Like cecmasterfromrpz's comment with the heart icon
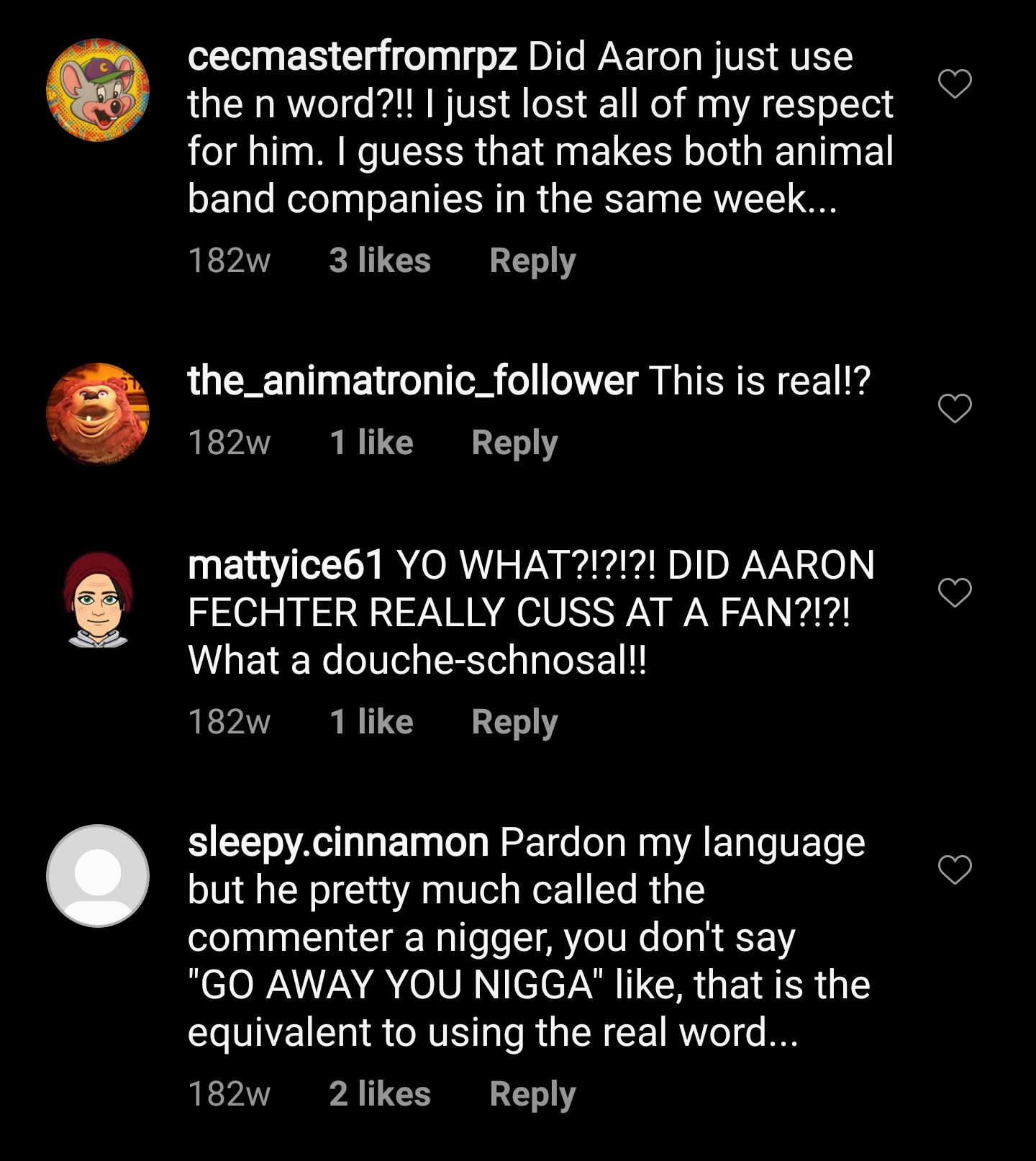The height and width of the screenshot is (1161, 1036). point(955,84)
